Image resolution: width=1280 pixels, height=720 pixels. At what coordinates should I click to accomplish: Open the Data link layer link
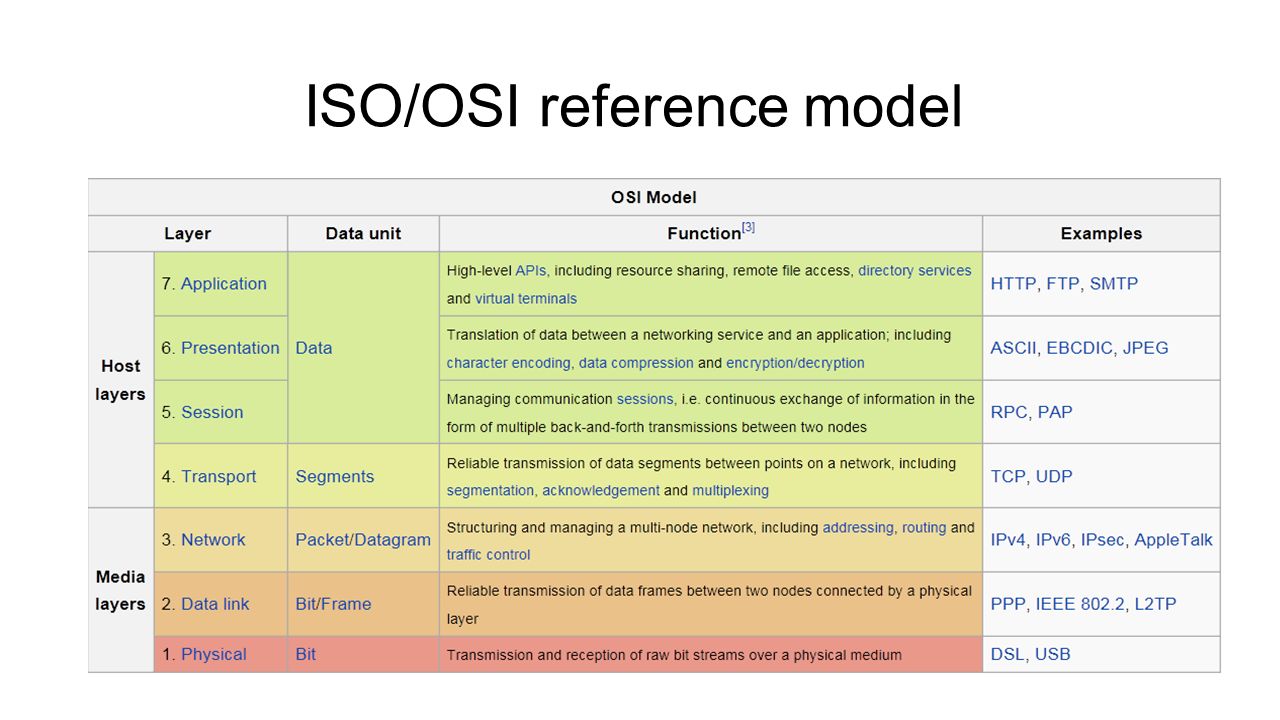click(x=215, y=604)
